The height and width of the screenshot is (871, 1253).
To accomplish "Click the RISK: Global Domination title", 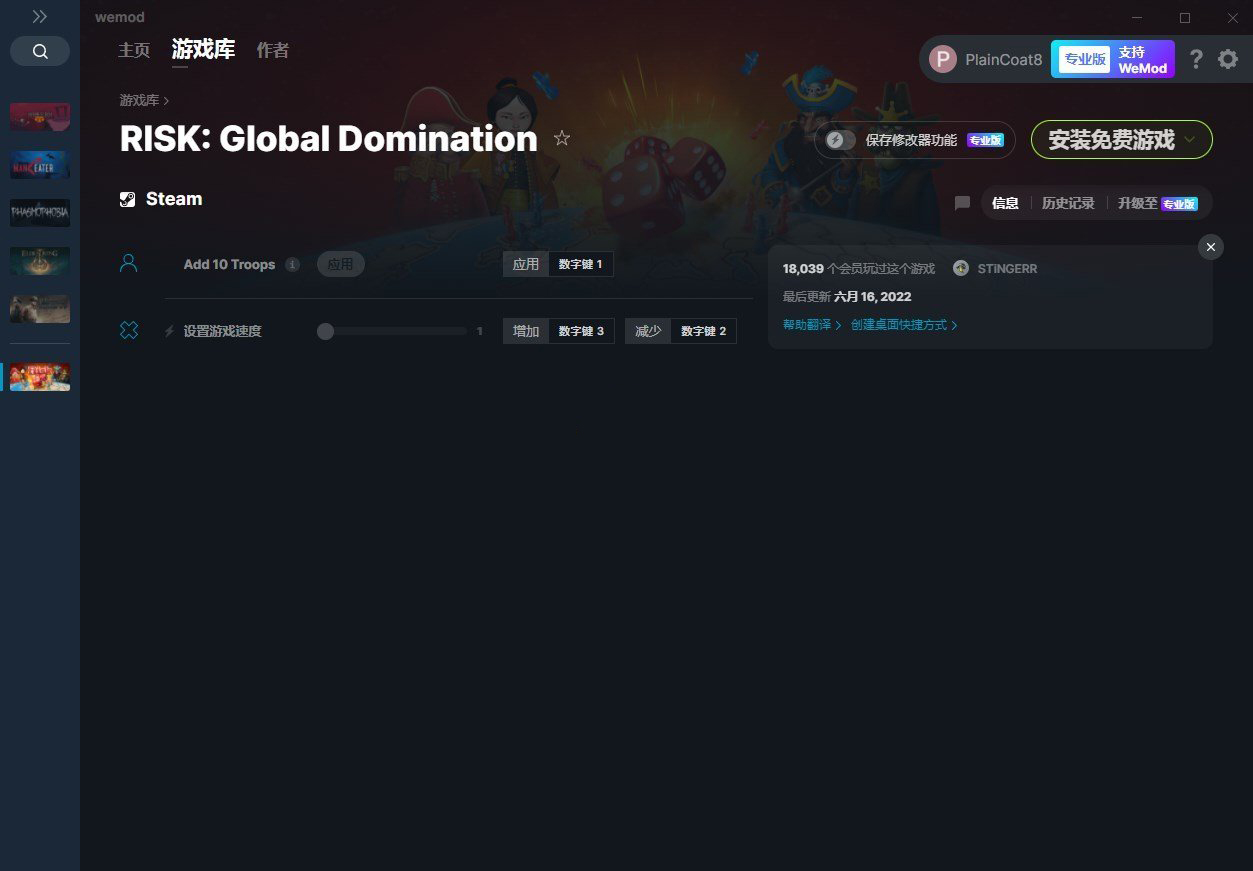I will click(x=329, y=139).
